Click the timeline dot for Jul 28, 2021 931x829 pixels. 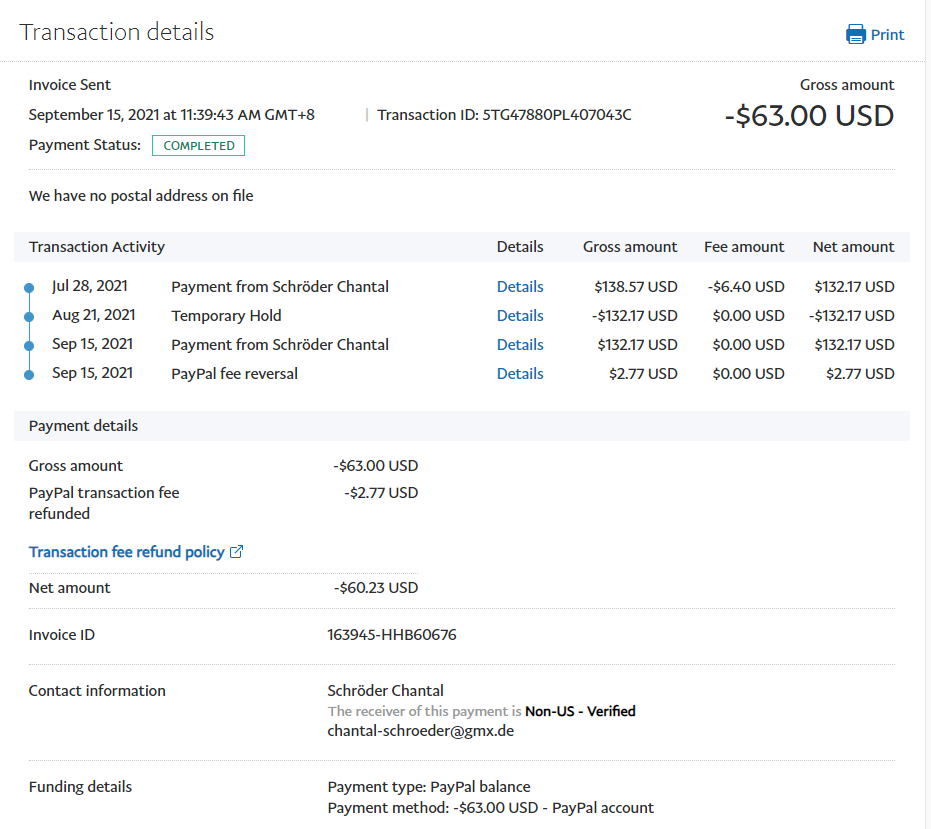point(29,288)
